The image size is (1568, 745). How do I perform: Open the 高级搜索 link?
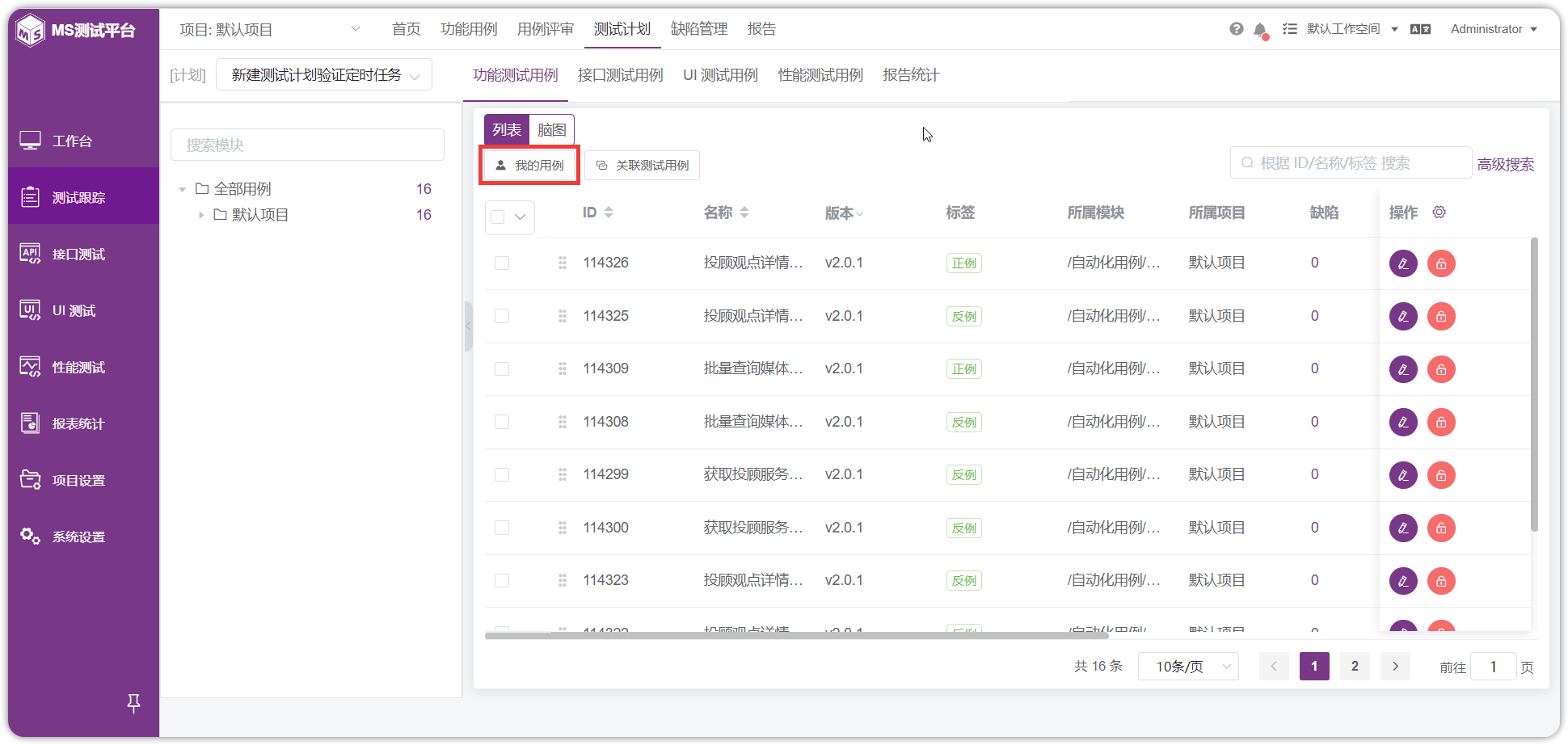pyautogui.click(x=1506, y=165)
